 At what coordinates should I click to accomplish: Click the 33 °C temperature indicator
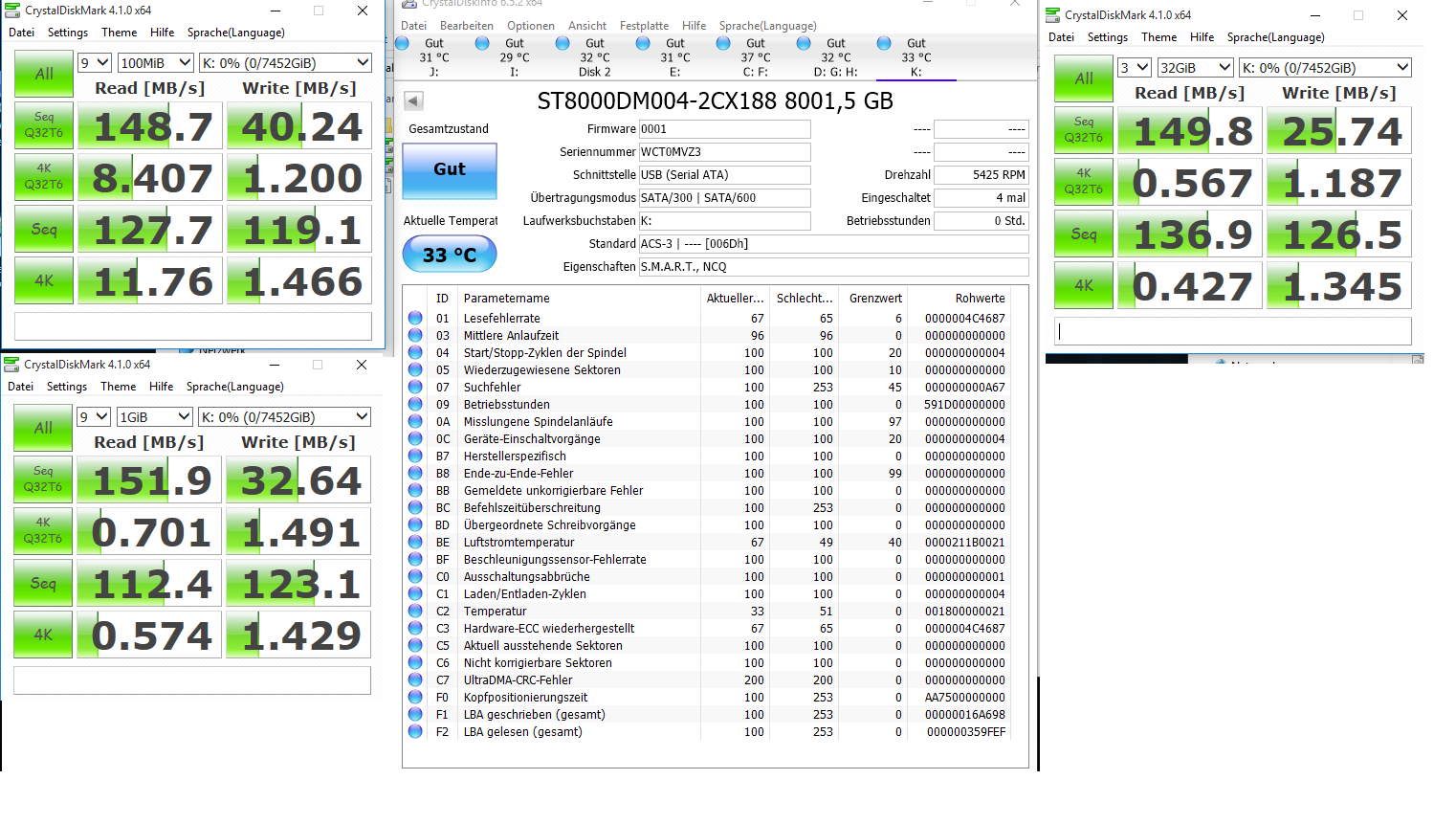(450, 255)
